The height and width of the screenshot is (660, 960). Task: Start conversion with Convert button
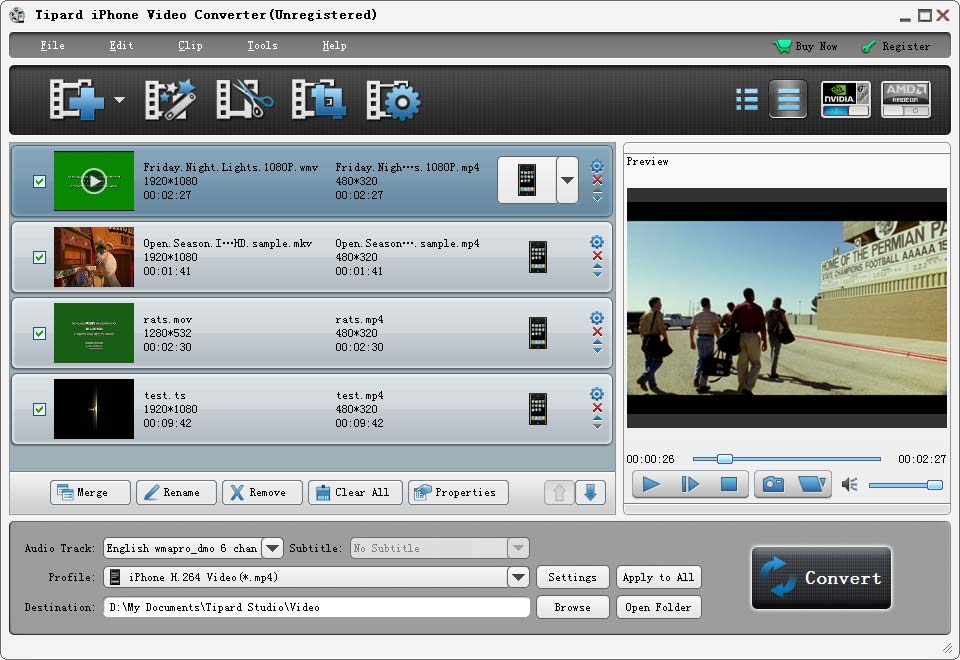[x=821, y=577]
